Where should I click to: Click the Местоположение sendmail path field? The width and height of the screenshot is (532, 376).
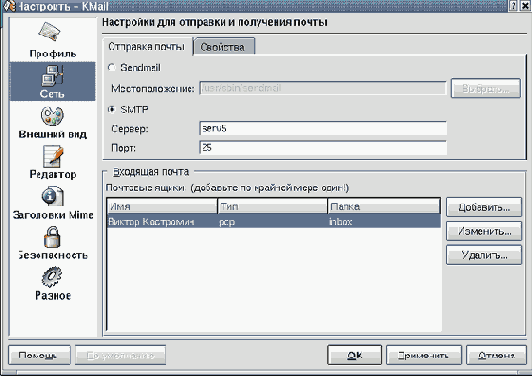coord(323,88)
